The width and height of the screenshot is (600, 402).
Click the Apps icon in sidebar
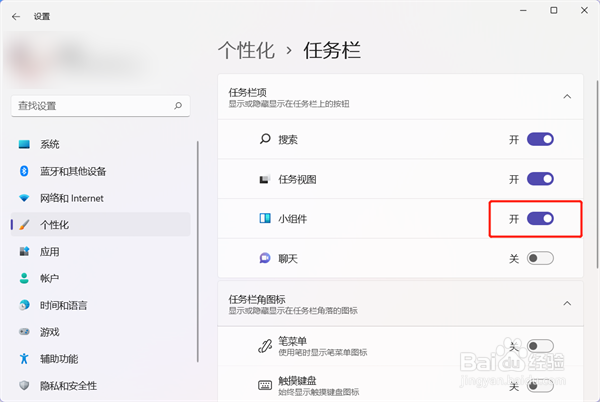24,252
